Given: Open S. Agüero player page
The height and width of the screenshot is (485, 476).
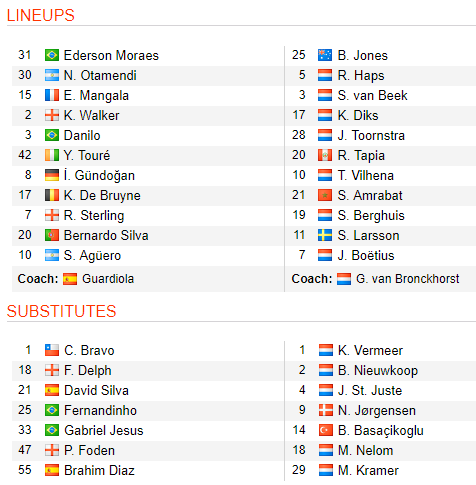Looking at the screenshot, I should (92, 256).
